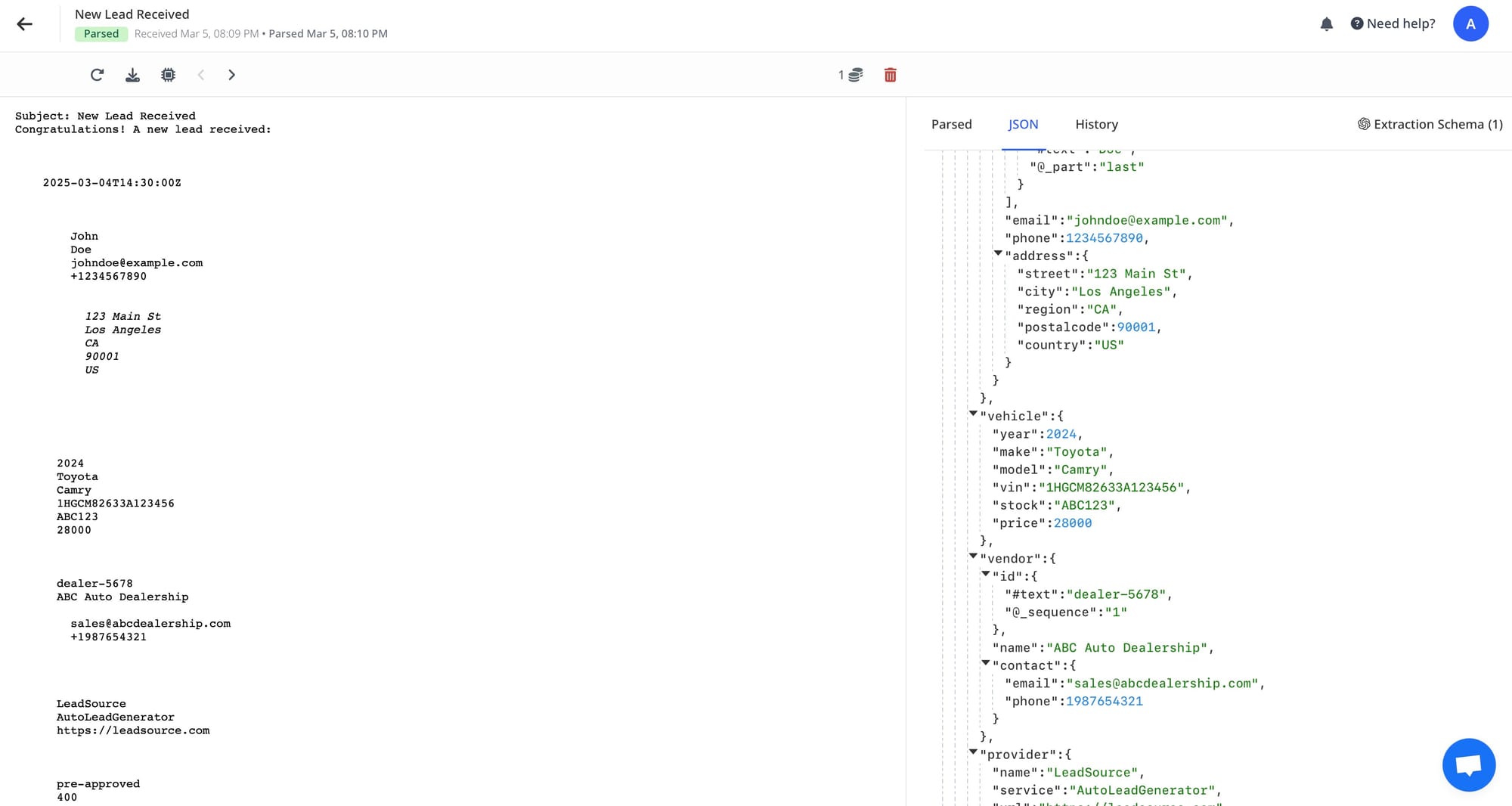The image size is (1512, 806).
Task: Collapse the "vendor" JSON node
Action: [x=973, y=556]
